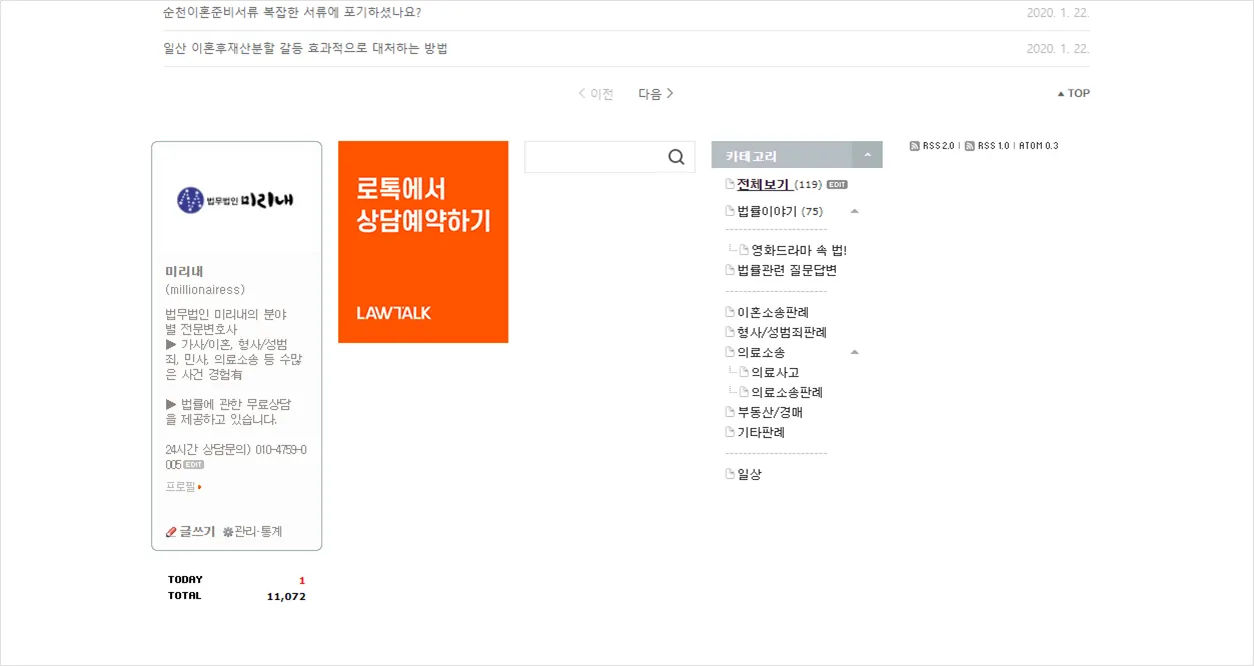Collapse the 카테고리 panel arrow button
1254x666 pixels.
(867, 155)
